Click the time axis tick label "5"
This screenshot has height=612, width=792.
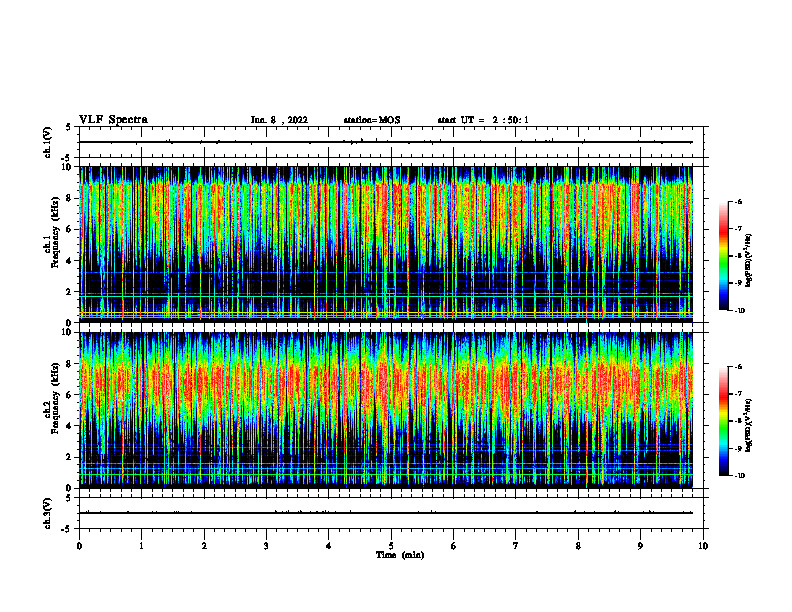pyautogui.click(x=391, y=546)
